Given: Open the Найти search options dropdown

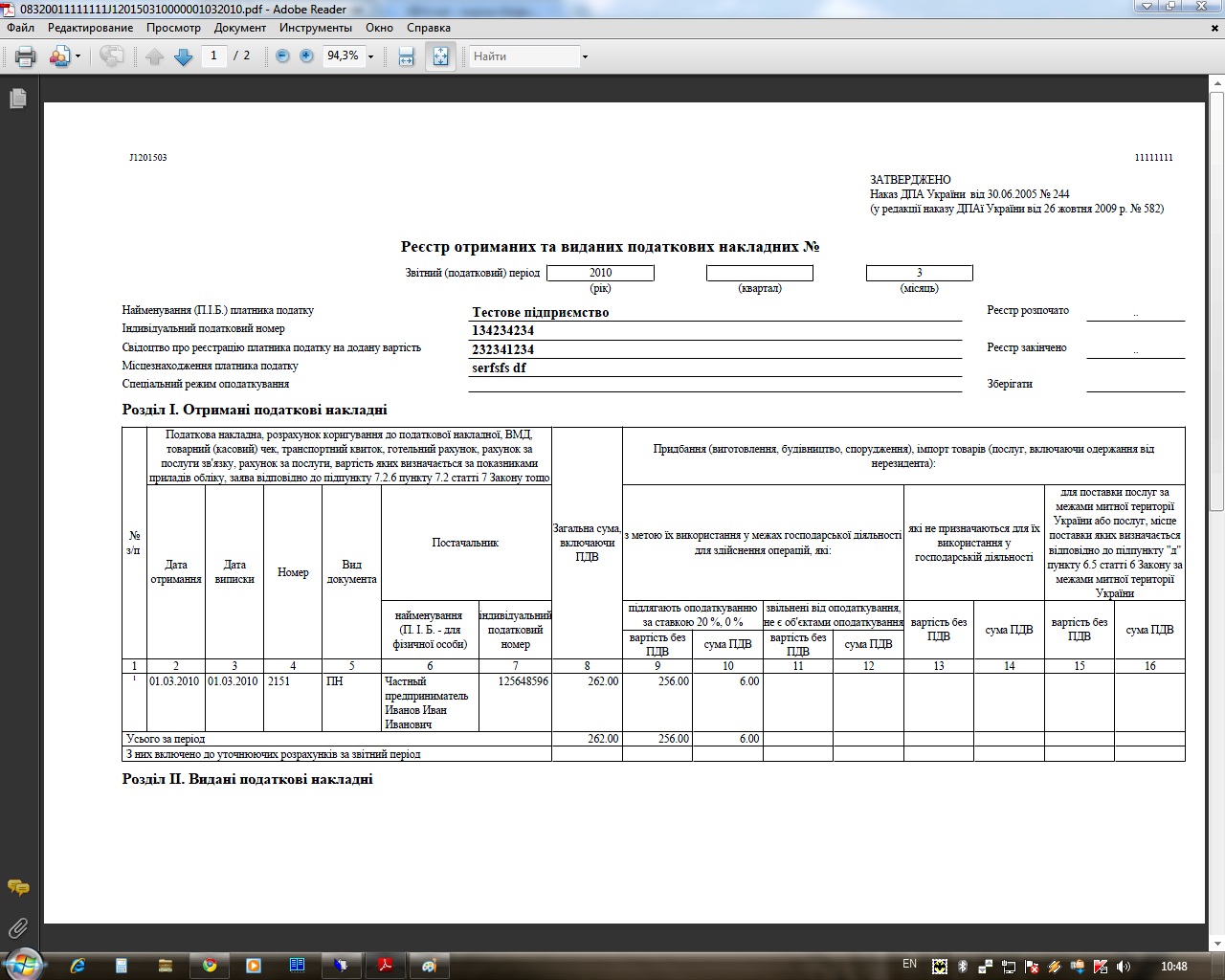Looking at the screenshot, I should 585,57.
